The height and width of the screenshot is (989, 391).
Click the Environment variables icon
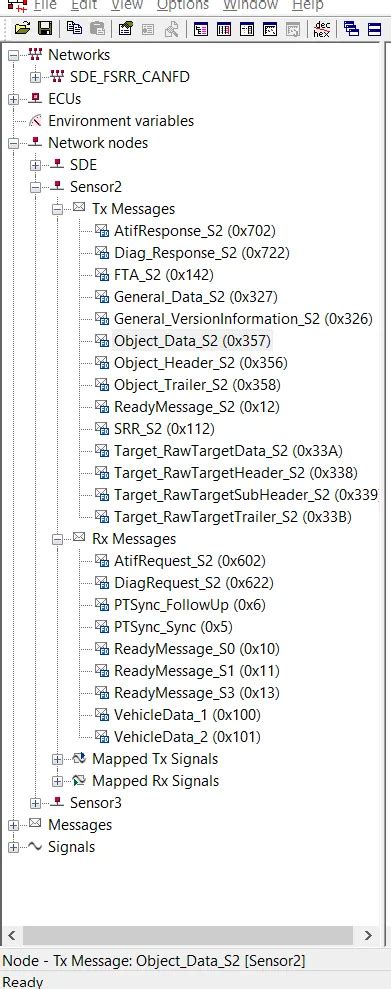[35, 120]
